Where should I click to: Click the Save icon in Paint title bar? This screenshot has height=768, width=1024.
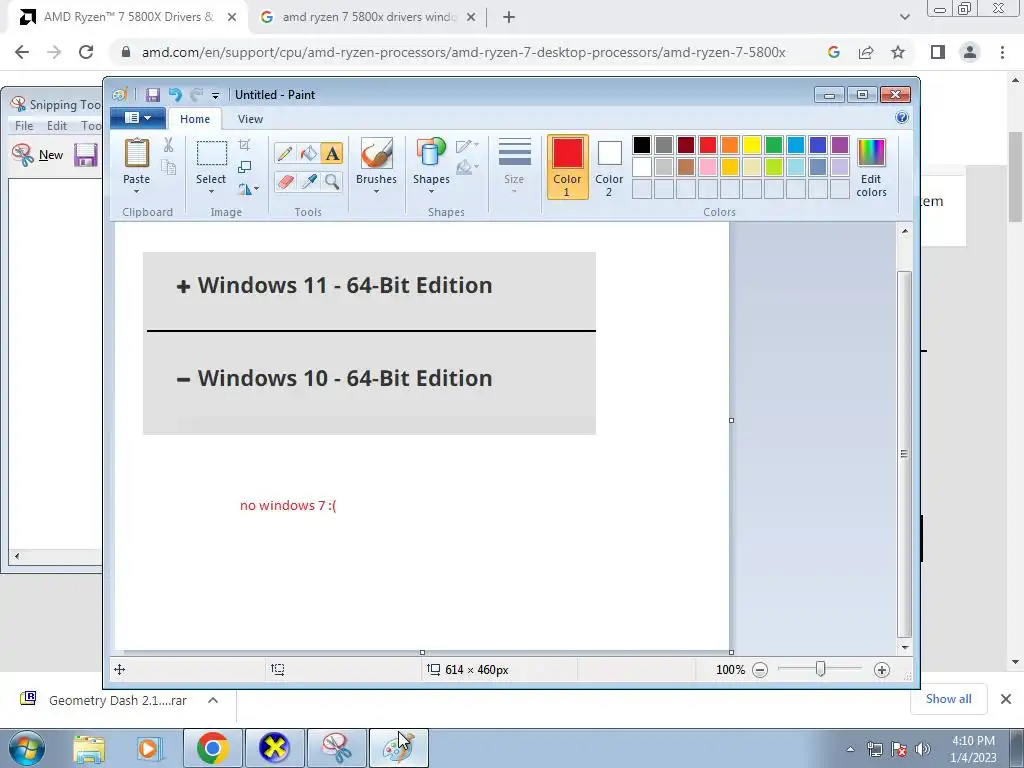(x=153, y=95)
